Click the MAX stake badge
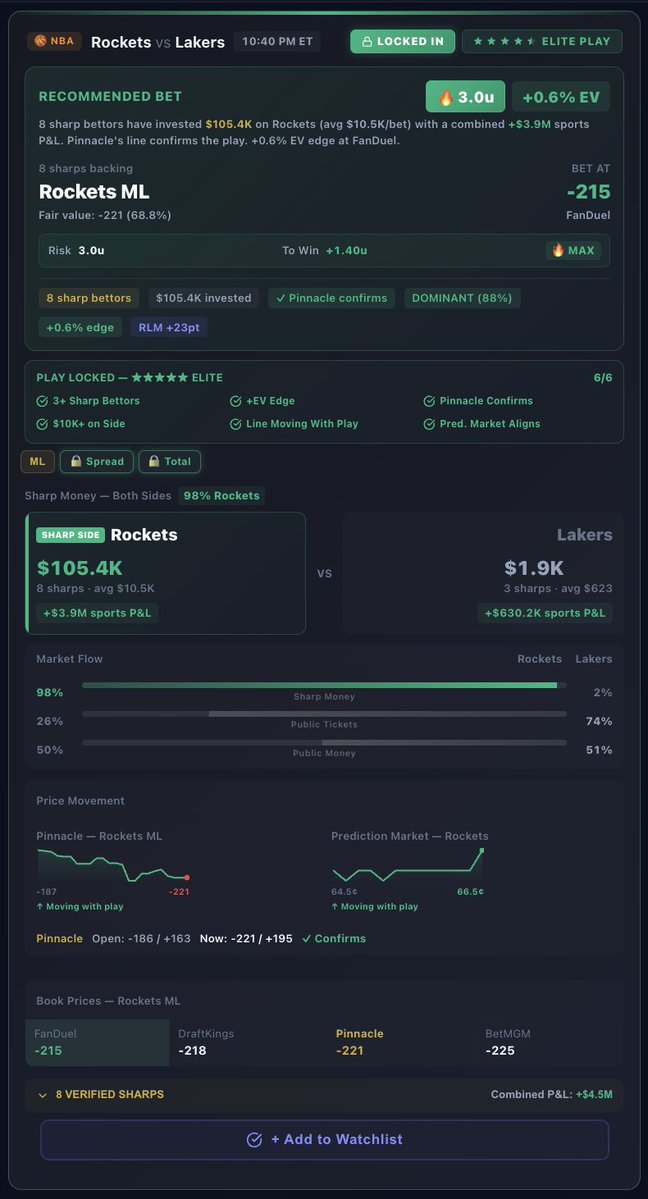Image resolution: width=648 pixels, height=1199 pixels. coord(573,250)
